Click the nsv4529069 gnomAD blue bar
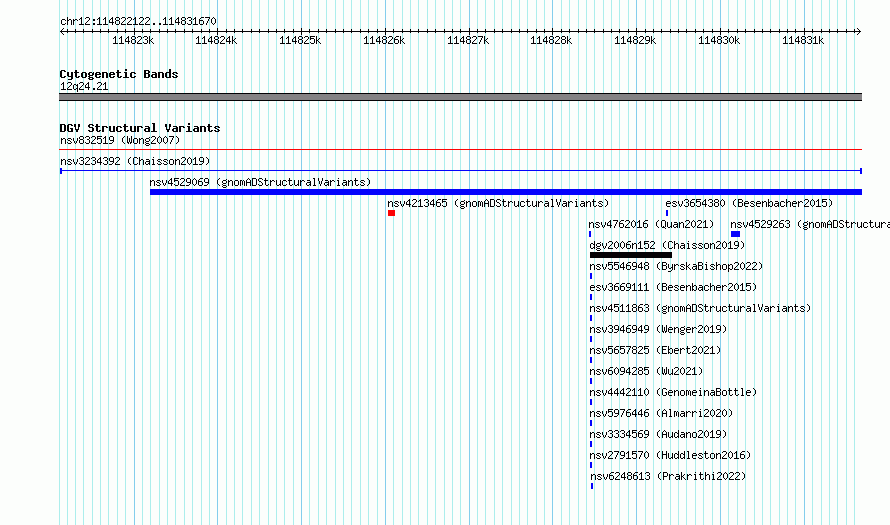 click(506, 192)
